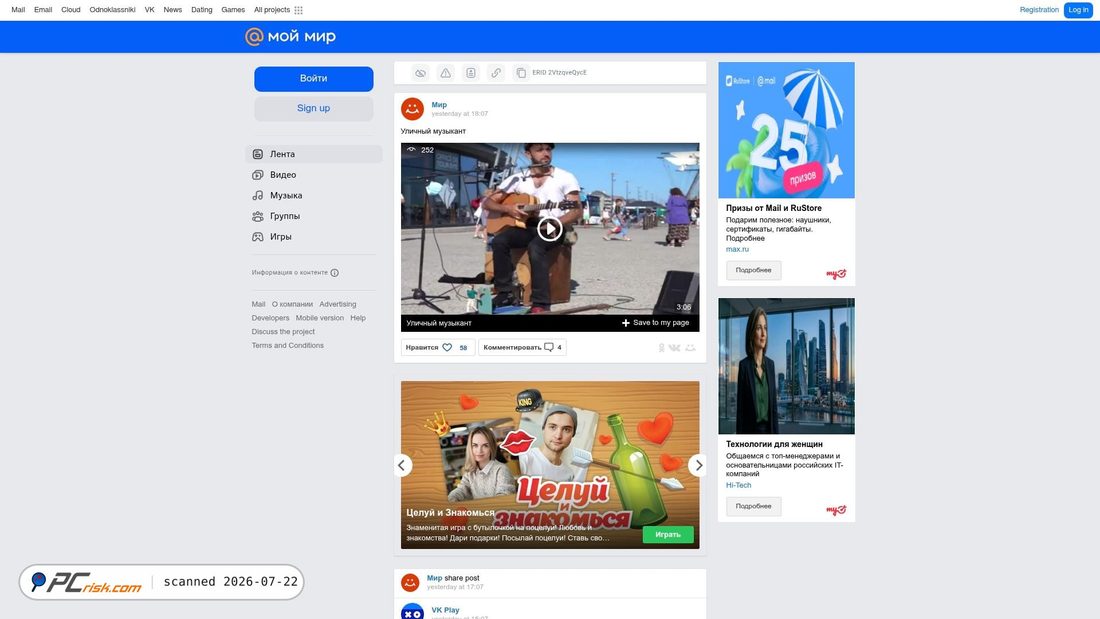Viewport: 1100px width, 619px height.
Task: Click the Видео sidebar icon
Action: 257,175
